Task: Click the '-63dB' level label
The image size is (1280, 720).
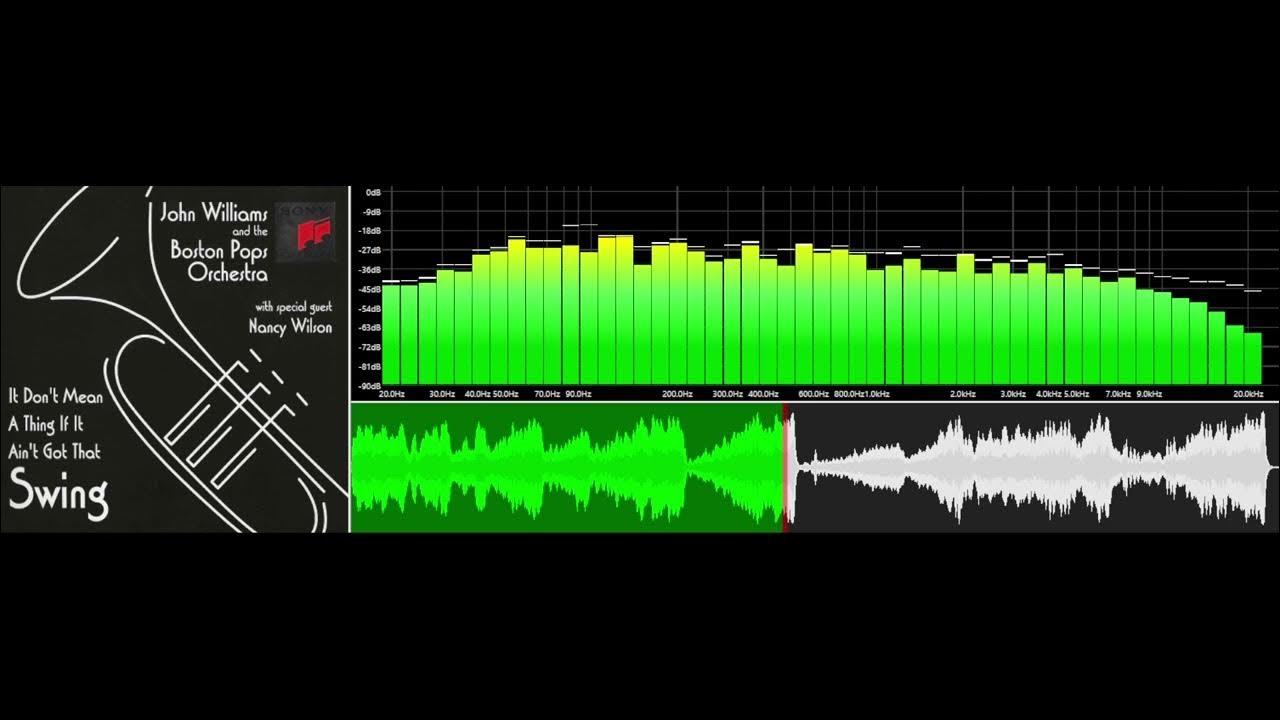Action: tap(371, 328)
